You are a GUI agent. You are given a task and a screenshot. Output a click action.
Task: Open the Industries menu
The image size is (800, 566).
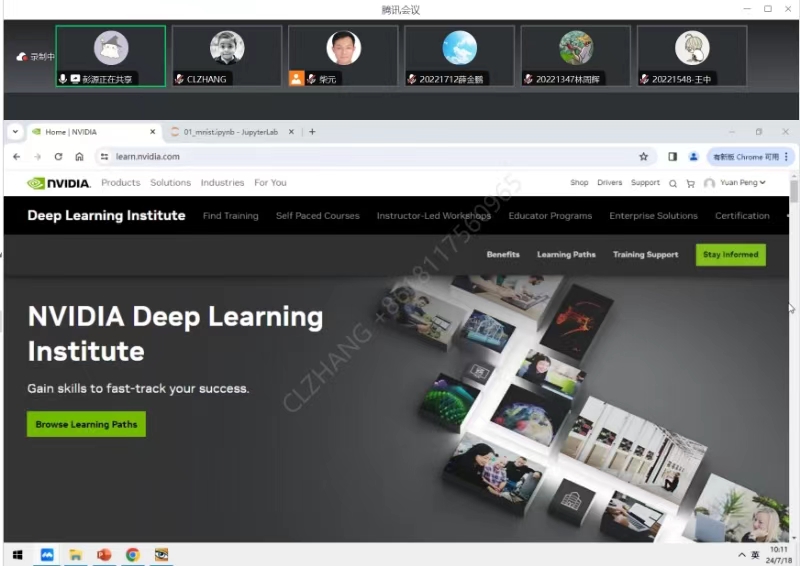pyautogui.click(x=222, y=183)
